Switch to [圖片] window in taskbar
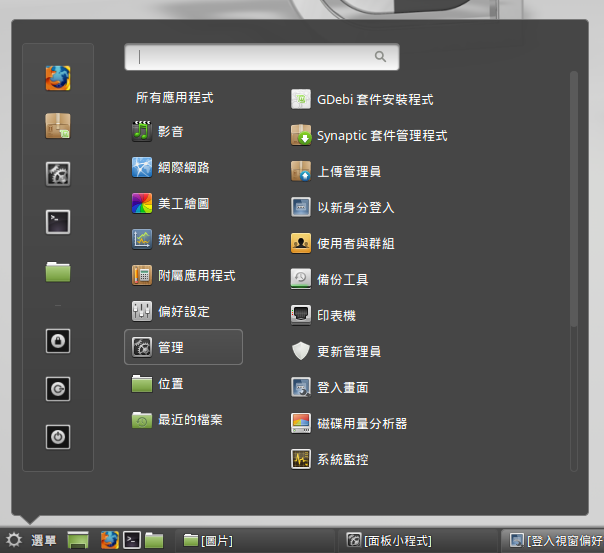This screenshot has width=604, height=553. coord(254,541)
